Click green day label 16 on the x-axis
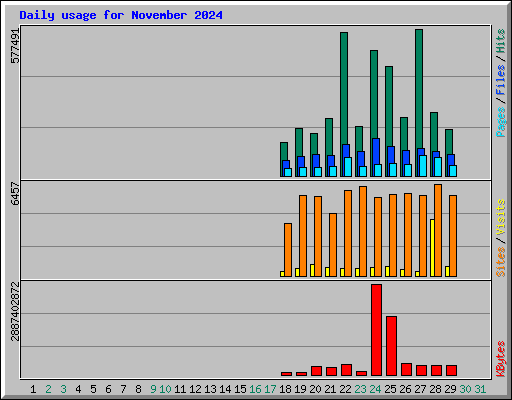Image resolution: width=512 pixels, height=400 pixels. coord(255,389)
